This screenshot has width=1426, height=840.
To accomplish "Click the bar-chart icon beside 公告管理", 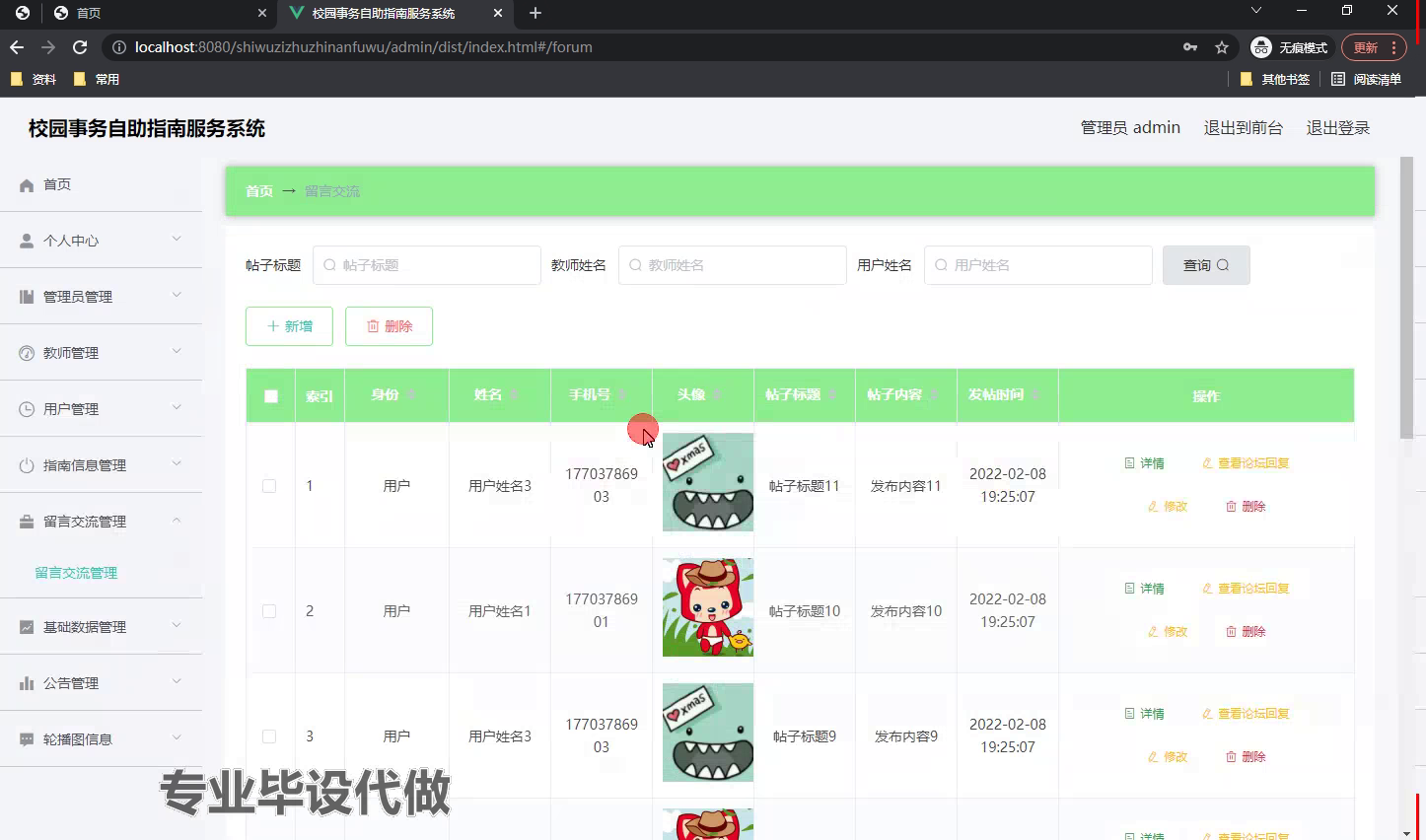I will click(x=27, y=683).
